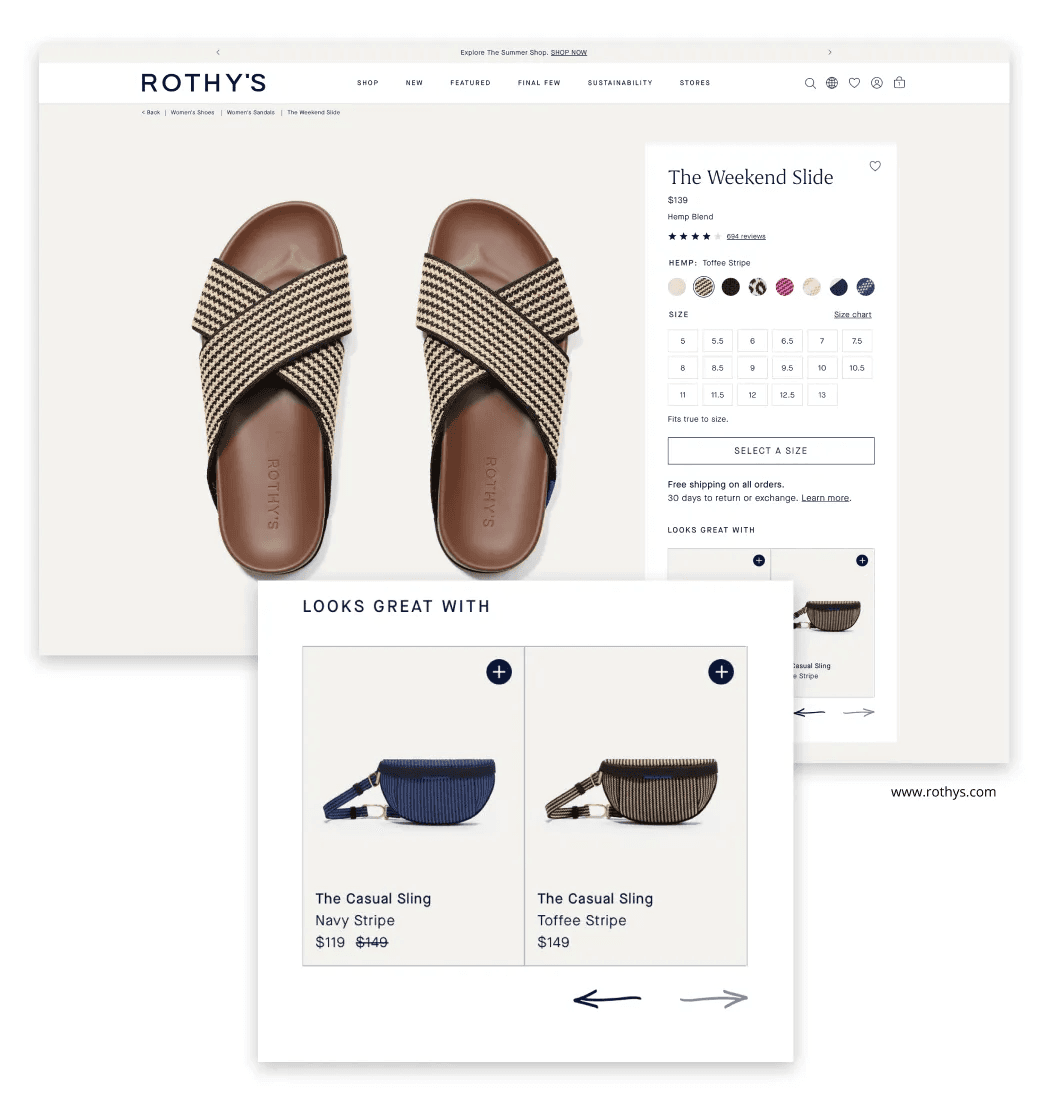Add Weekend Slide to wishlist heart

(x=875, y=166)
